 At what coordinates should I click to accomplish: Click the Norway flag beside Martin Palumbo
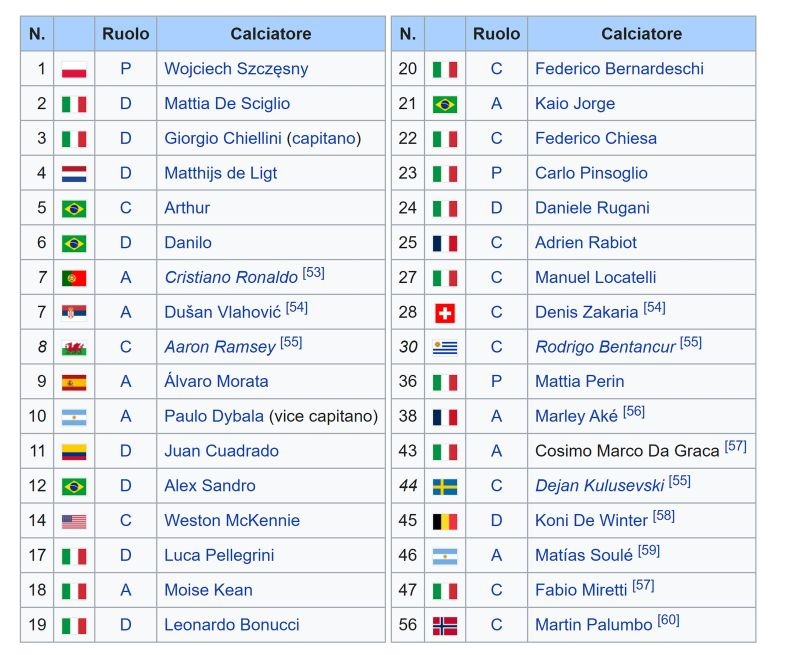[445, 625]
